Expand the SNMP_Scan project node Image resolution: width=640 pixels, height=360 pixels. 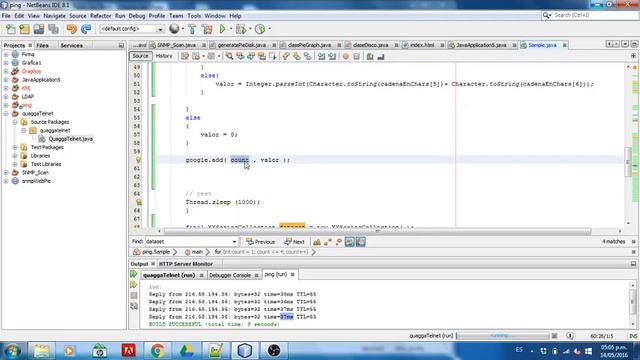[6, 173]
